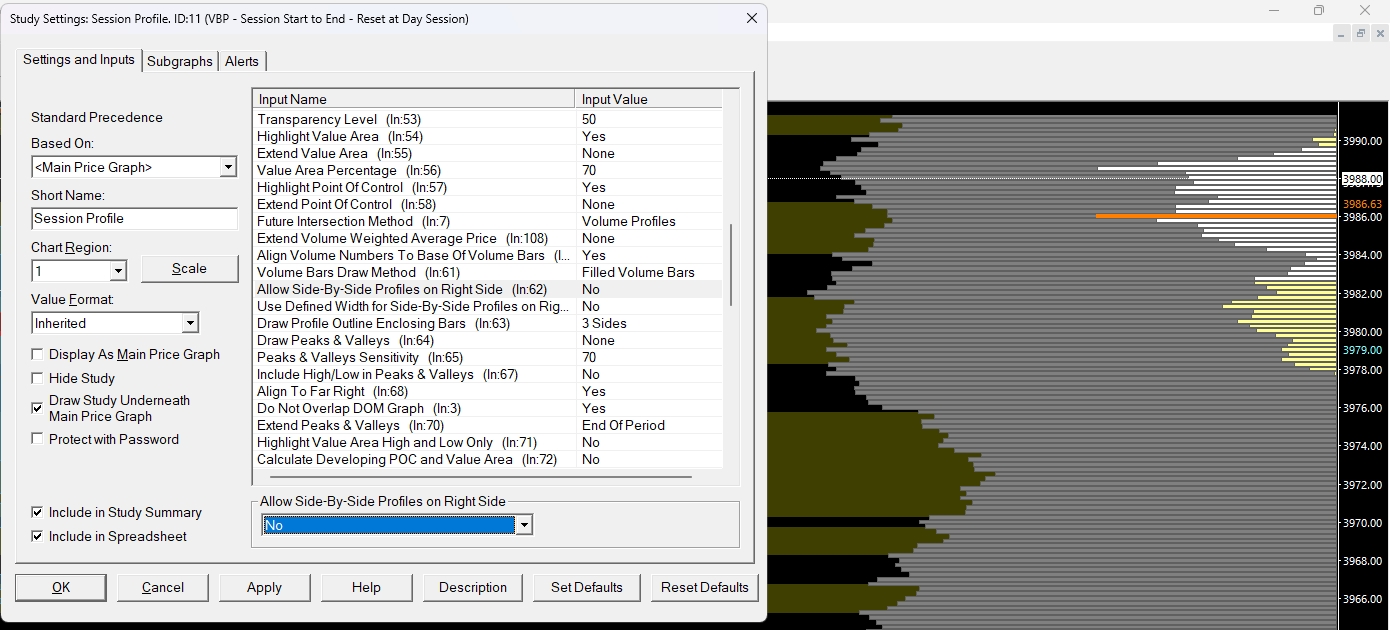
Task: Select Align To Far Right (In:68) row
Action: [488, 391]
